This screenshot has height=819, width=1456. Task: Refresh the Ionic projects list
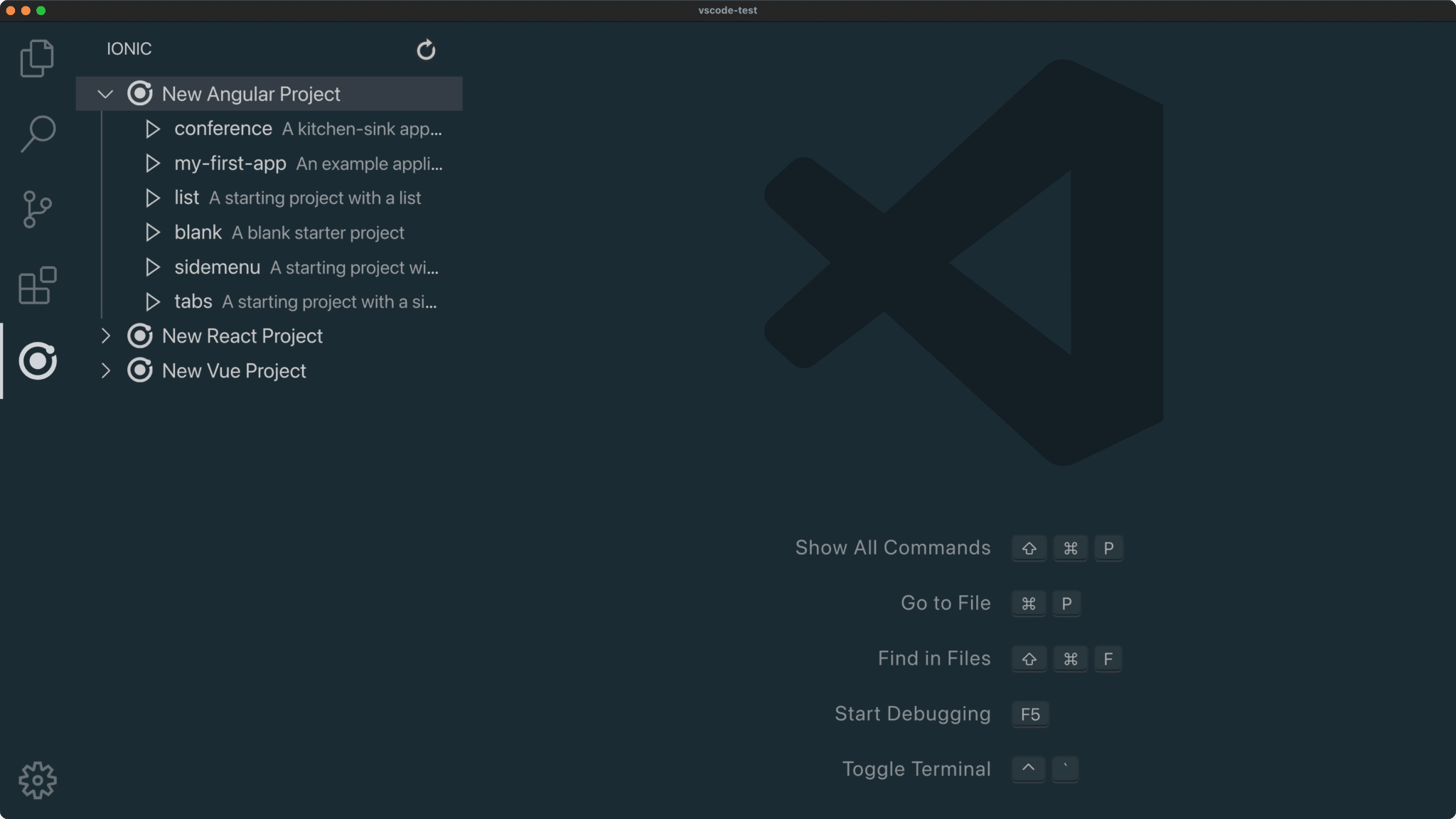[425, 49]
